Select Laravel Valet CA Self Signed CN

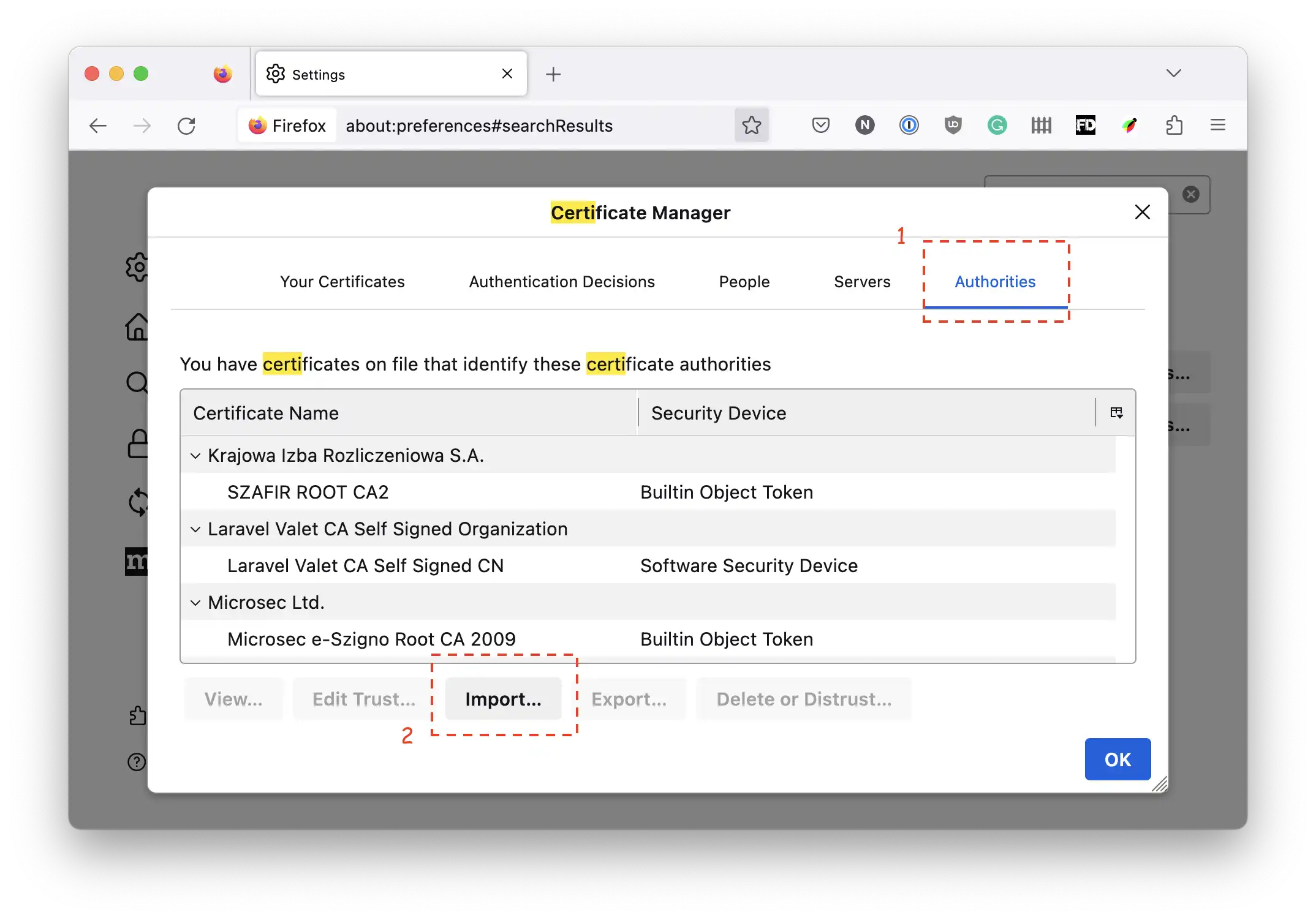click(366, 566)
